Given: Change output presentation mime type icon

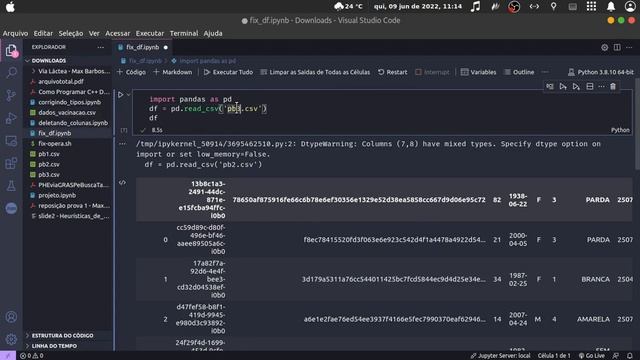Looking at the screenshot, I should pyautogui.click(x=122, y=182).
